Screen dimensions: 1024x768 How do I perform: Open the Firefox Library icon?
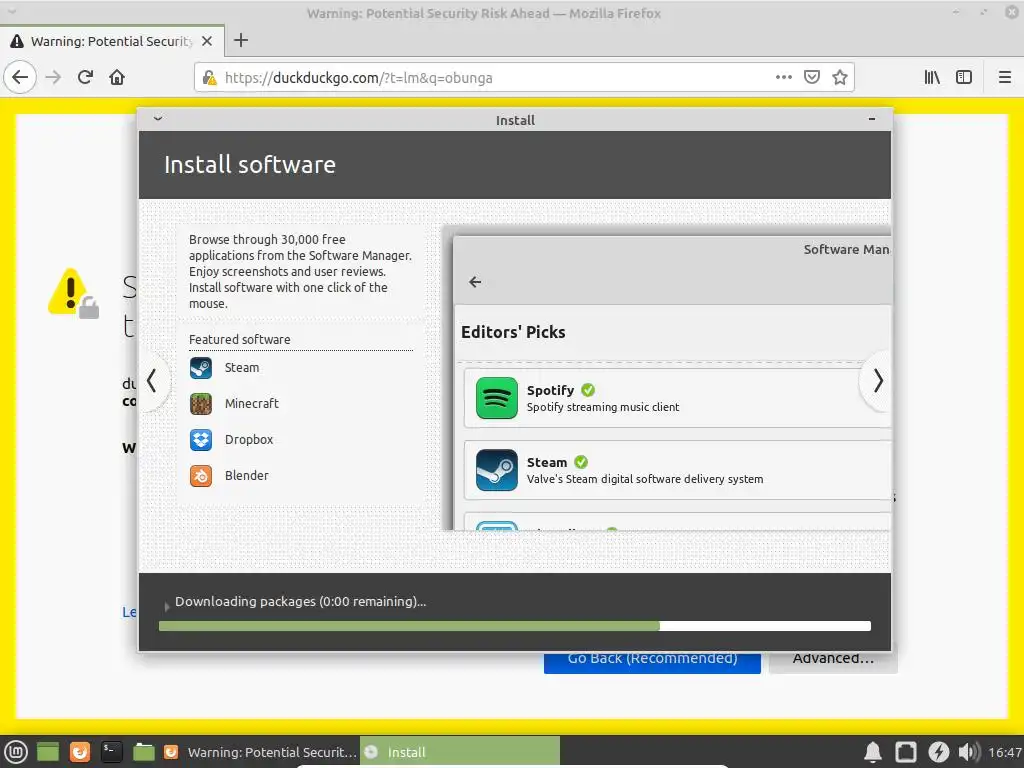coord(932,78)
